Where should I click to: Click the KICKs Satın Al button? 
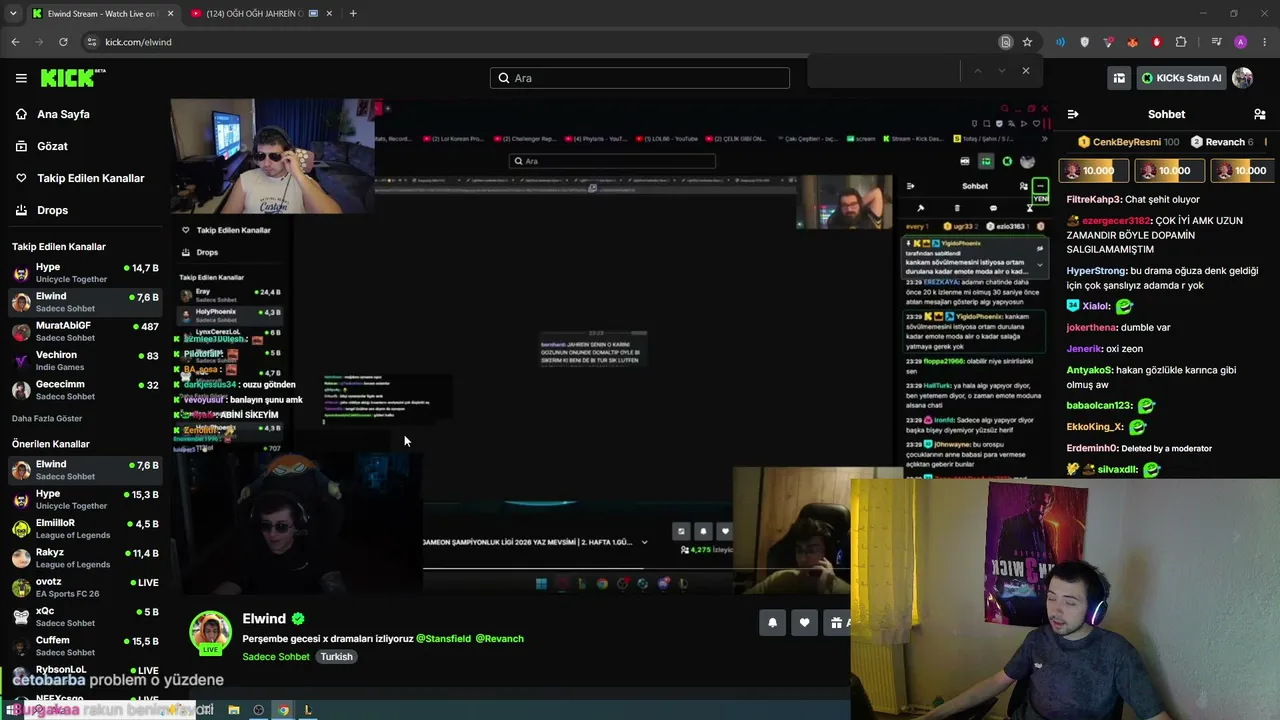(1181, 78)
